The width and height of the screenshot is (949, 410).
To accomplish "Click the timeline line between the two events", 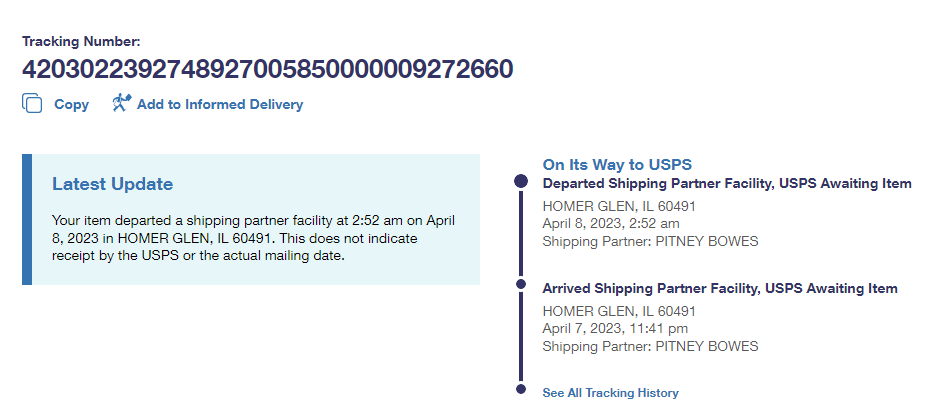I will pyautogui.click(x=520, y=235).
